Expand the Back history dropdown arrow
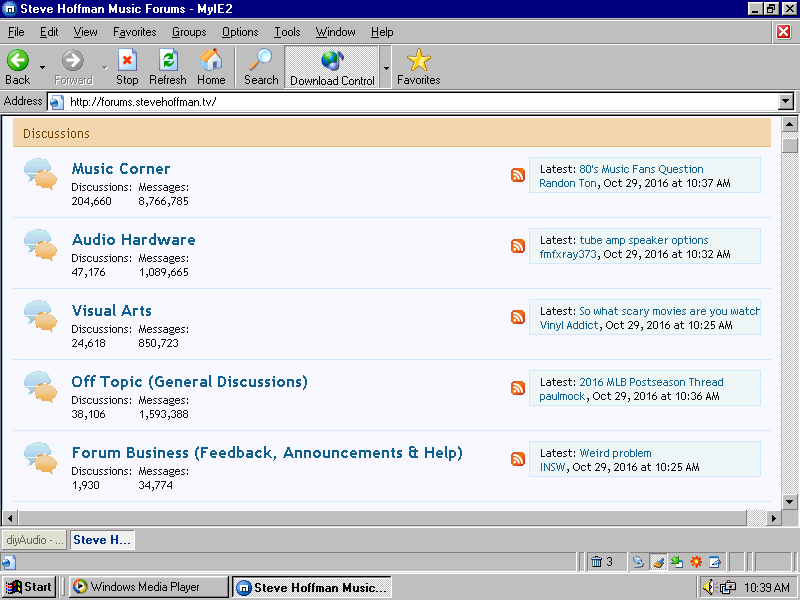 point(42,67)
